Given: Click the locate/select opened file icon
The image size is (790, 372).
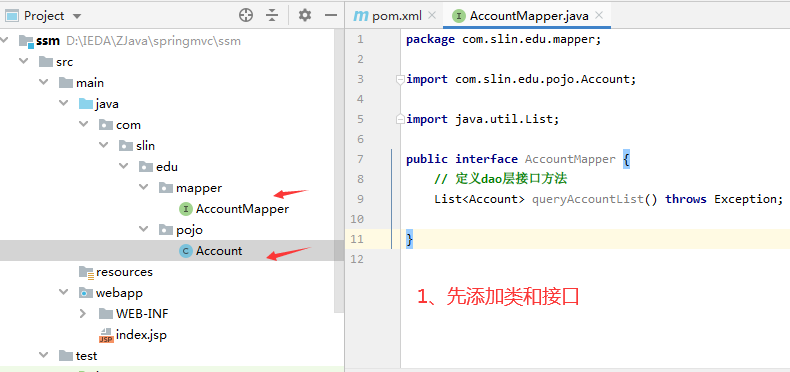Looking at the screenshot, I should tap(245, 16).
